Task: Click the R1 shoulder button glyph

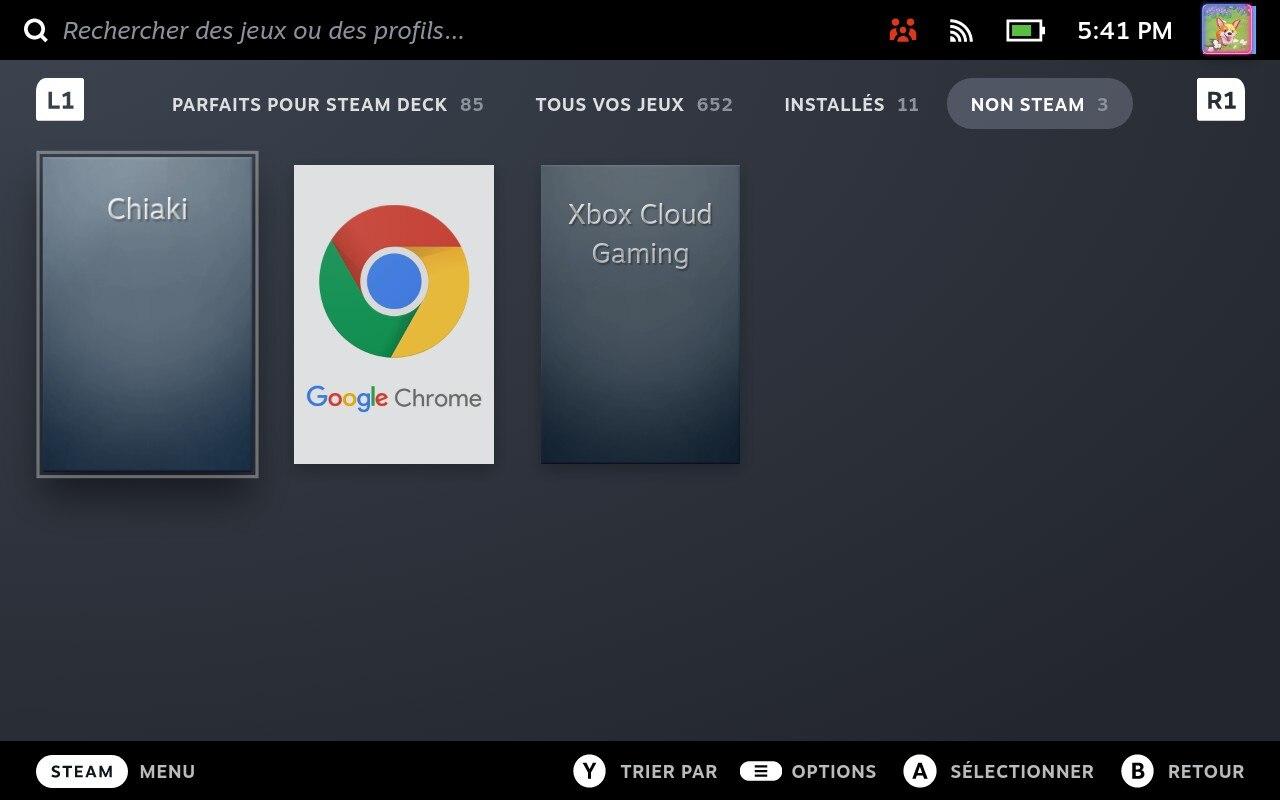Action: [1221, 100]
